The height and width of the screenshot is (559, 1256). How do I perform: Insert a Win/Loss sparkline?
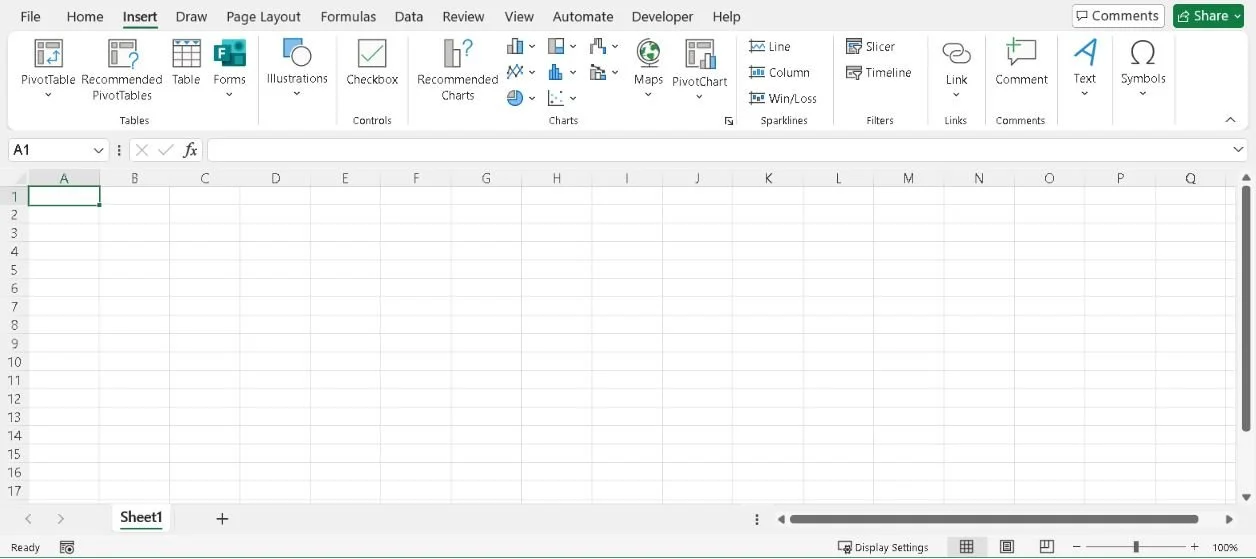[783, 98]
